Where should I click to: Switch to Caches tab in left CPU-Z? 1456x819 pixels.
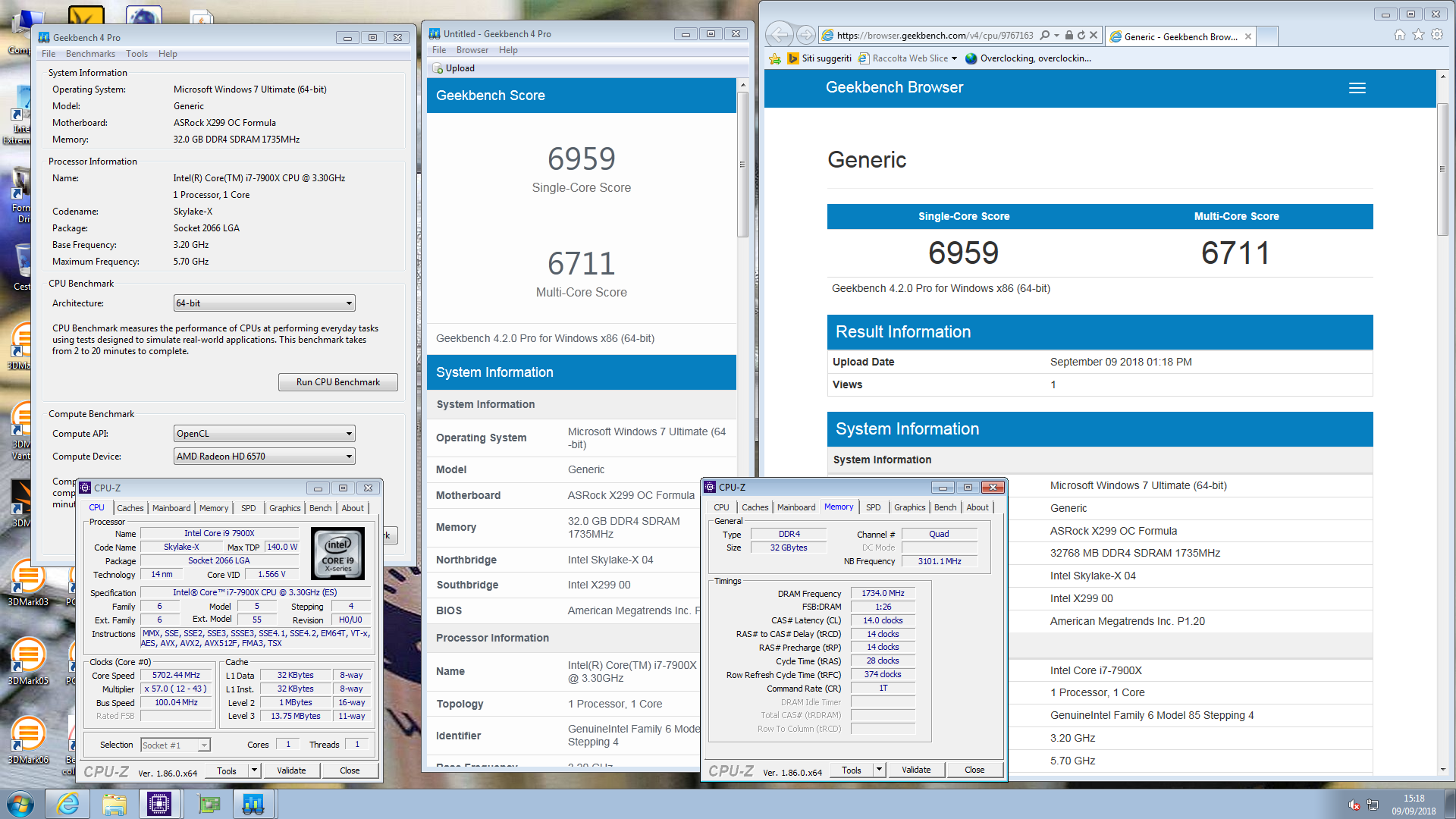[x=130, y=508]
